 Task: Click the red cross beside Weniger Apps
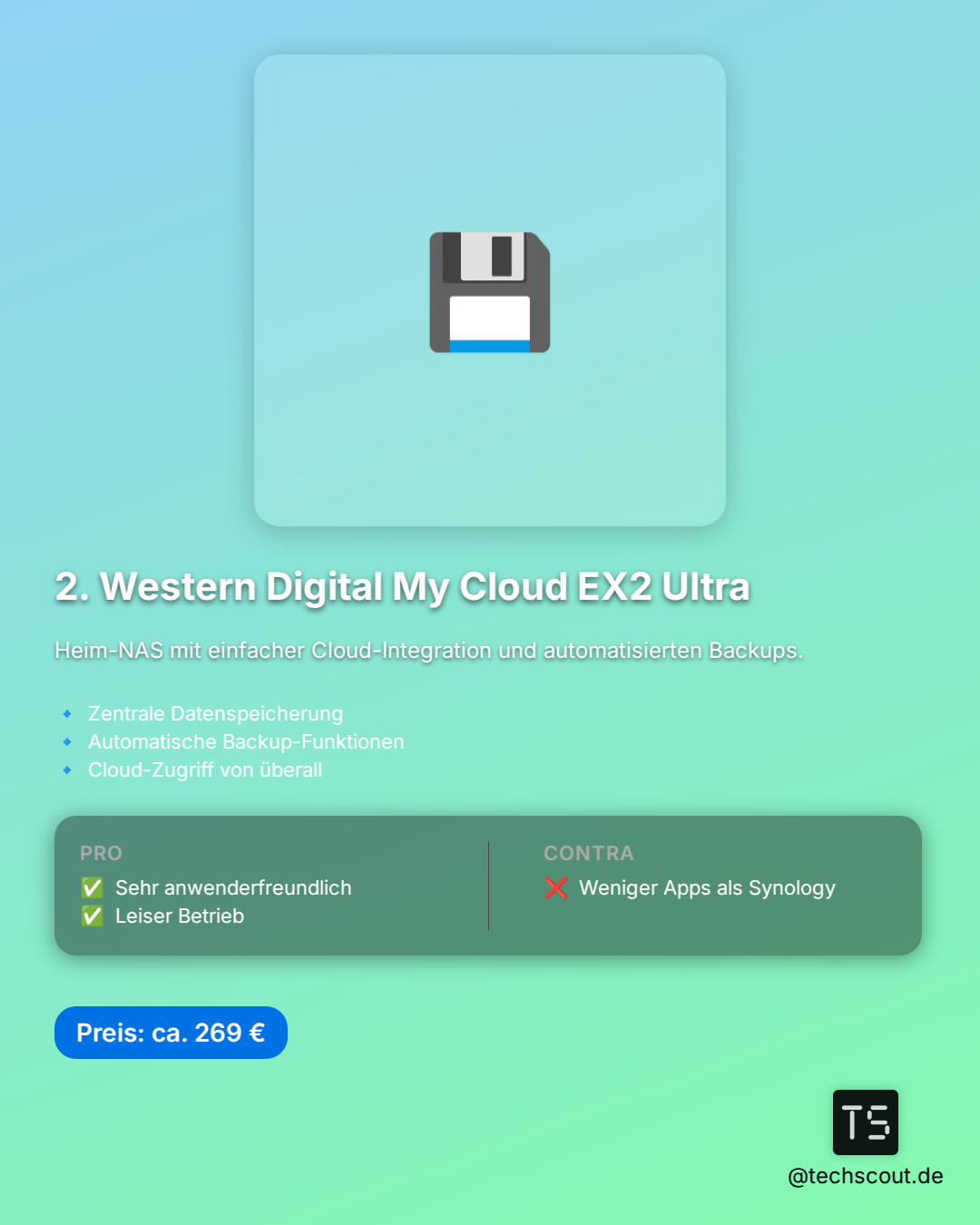click(x=556, y=887)
